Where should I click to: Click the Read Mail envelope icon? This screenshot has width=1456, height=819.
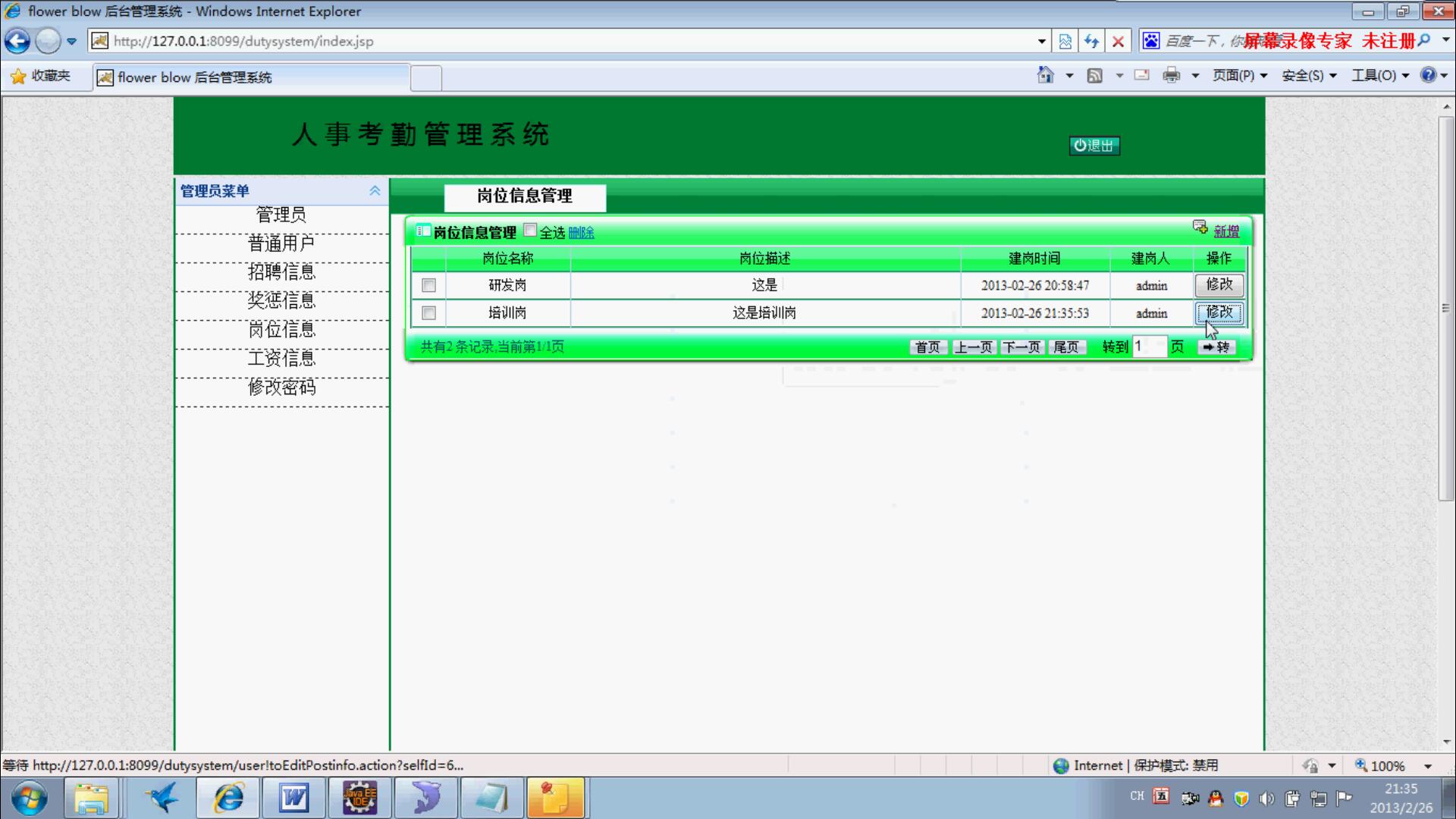click(1142, 75)
